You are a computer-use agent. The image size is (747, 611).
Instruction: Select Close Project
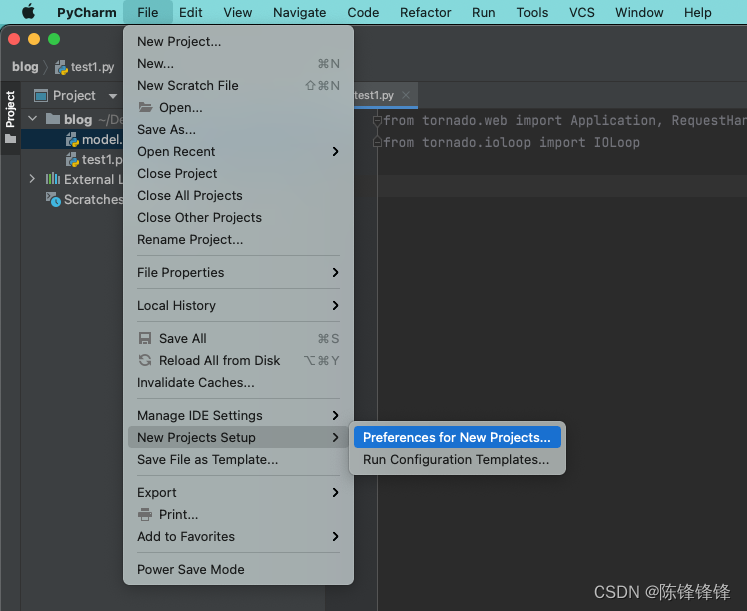[238, 173]
